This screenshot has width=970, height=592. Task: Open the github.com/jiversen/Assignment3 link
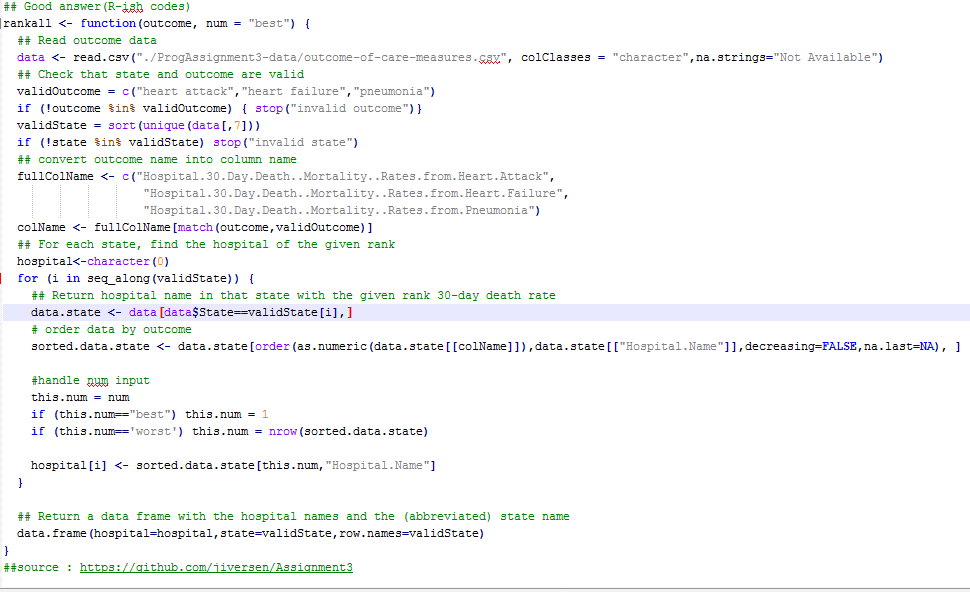click(216, 567)
